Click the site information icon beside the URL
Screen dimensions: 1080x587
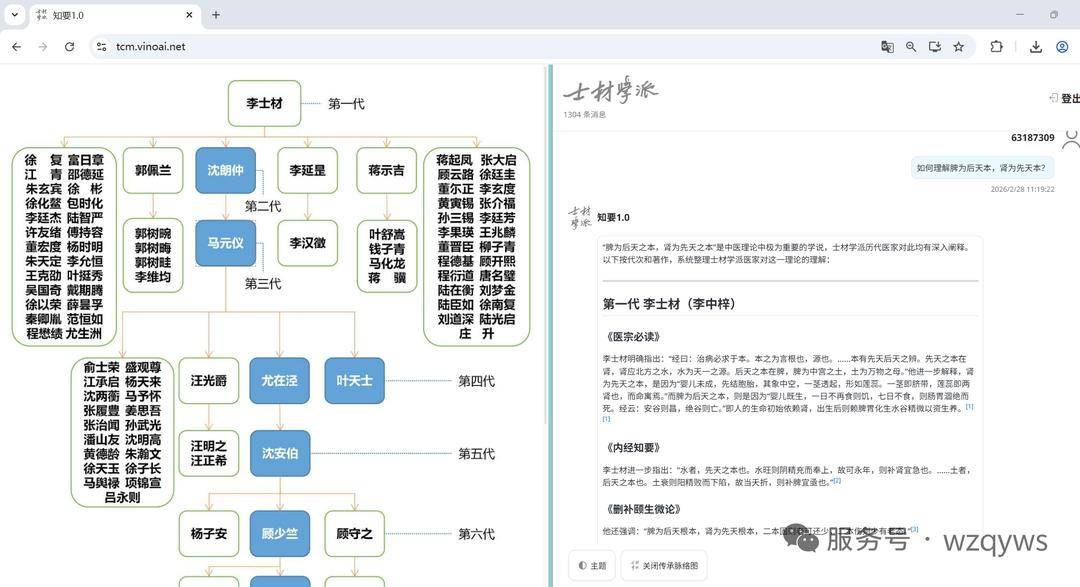[x=100, y=47]
